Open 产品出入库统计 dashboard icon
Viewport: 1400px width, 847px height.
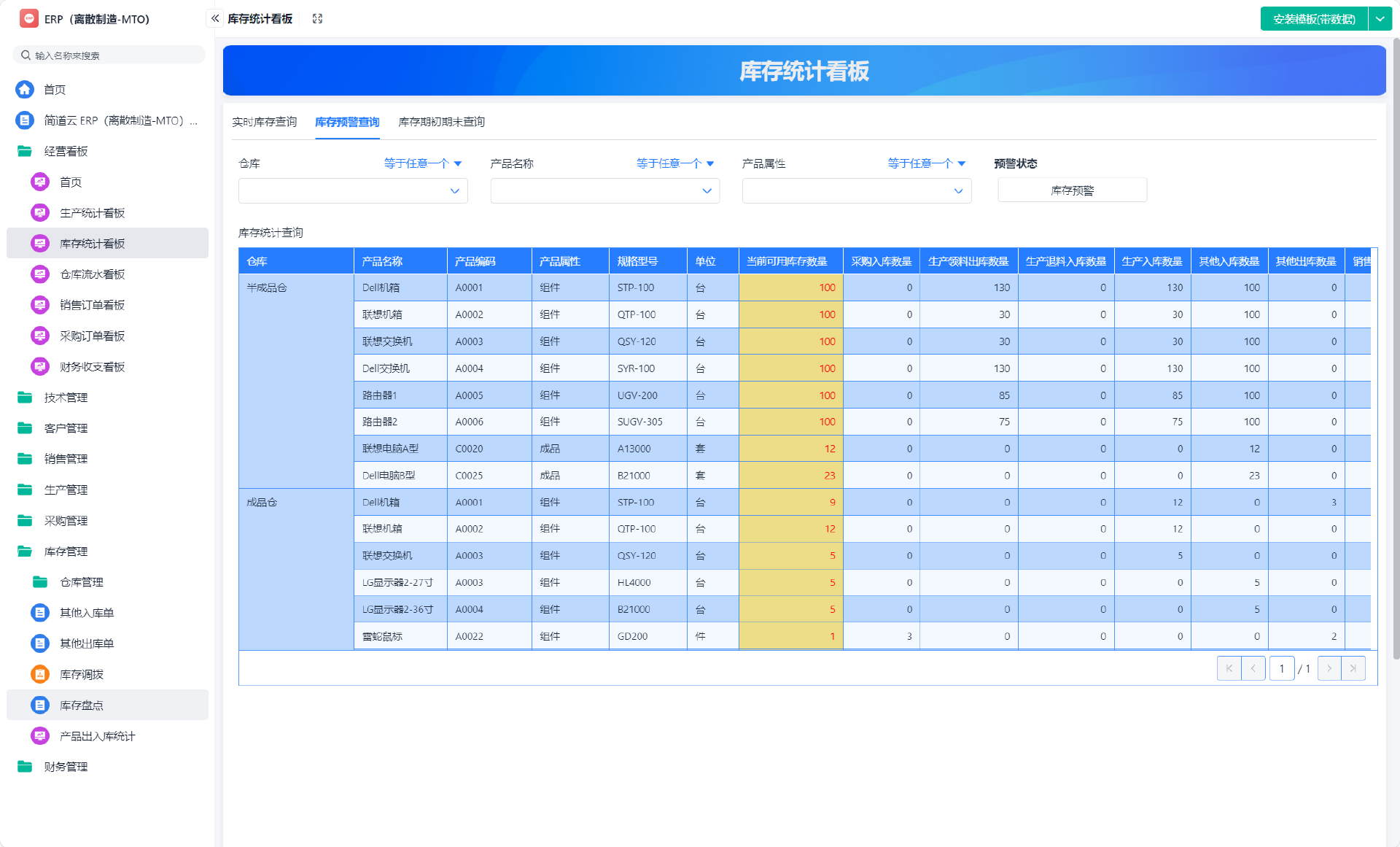click(x=40, y=735)
